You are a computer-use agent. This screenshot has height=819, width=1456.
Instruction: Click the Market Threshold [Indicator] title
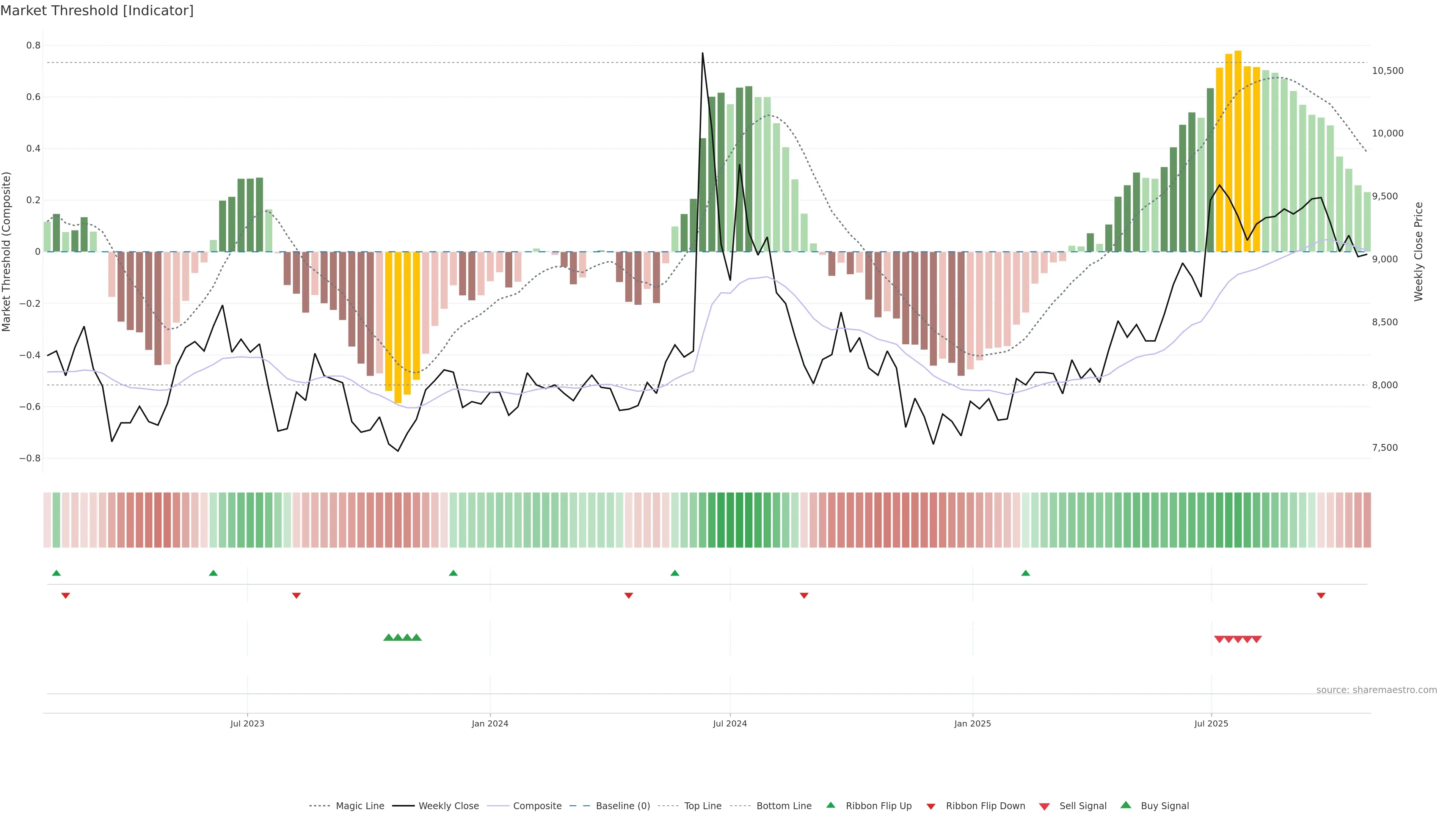click(97, 11)
